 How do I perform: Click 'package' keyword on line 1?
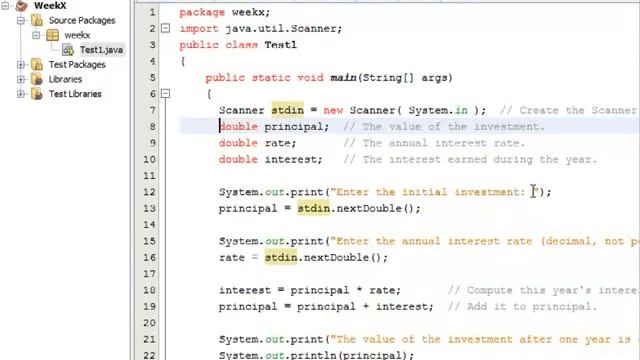click(x=202, y=13)
